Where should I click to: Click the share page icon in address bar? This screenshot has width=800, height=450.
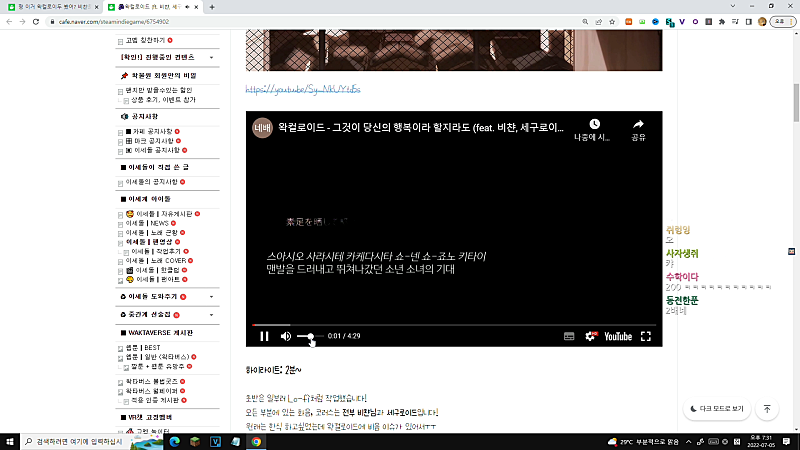point(598,22)
